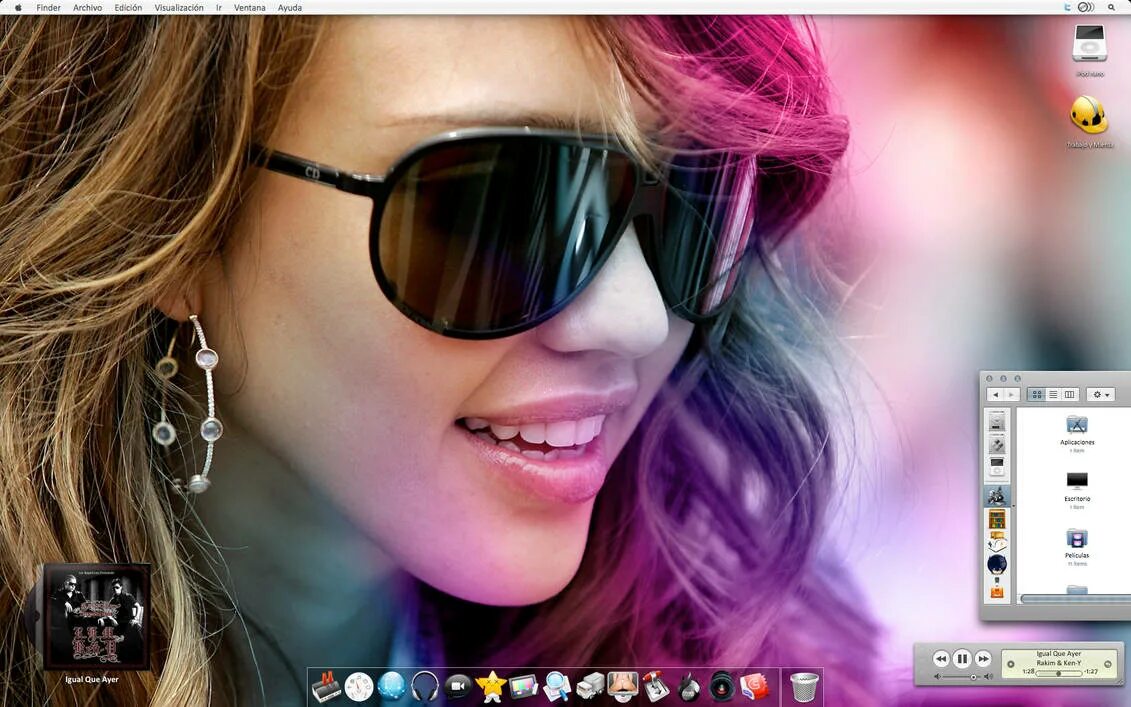Image resolution: width=1131 pixels, height=707 pixels.
Task: Select the crate box icon in Finder sidebar
Action: 997,540
